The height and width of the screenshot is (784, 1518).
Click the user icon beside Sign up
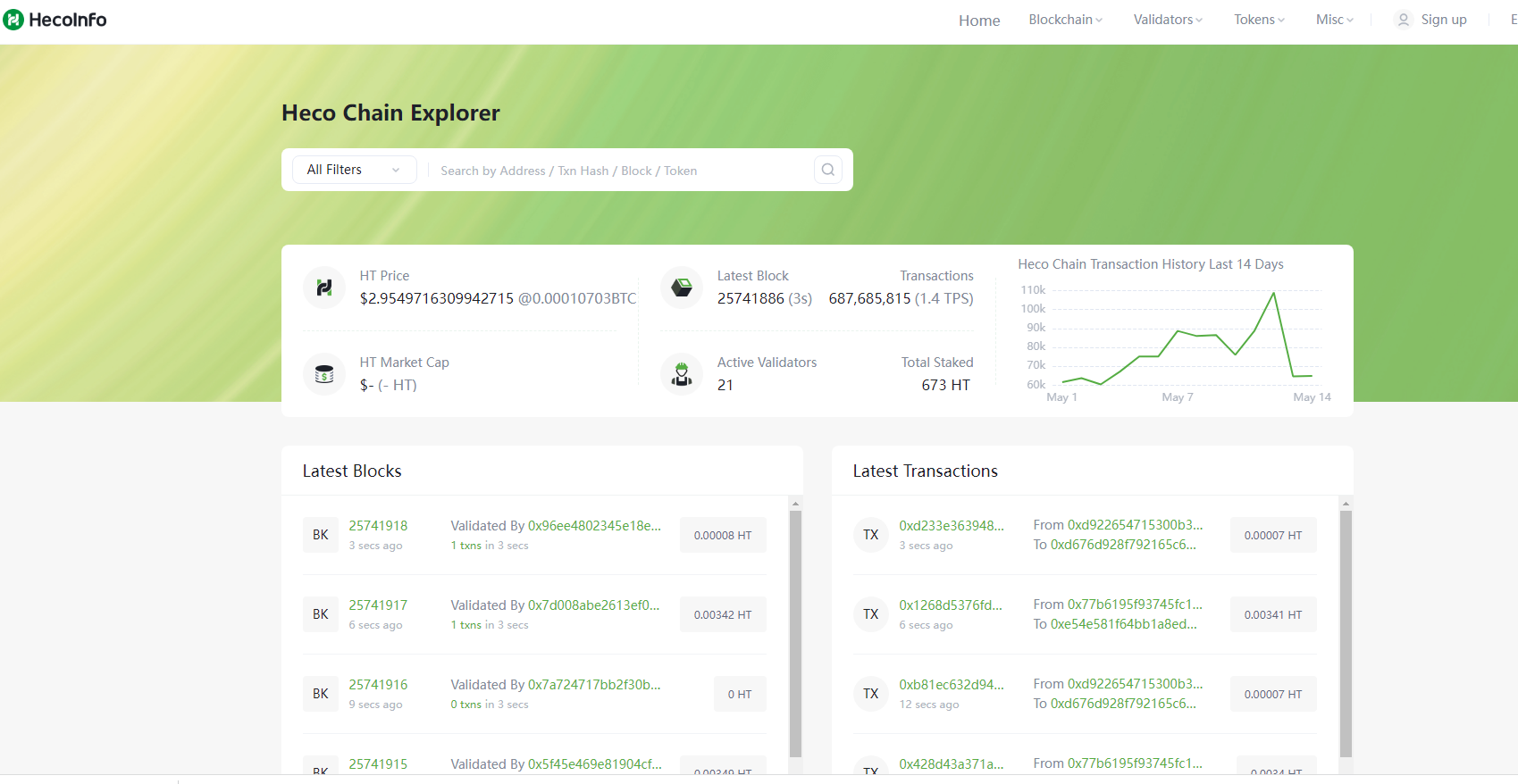point(1404,20)
